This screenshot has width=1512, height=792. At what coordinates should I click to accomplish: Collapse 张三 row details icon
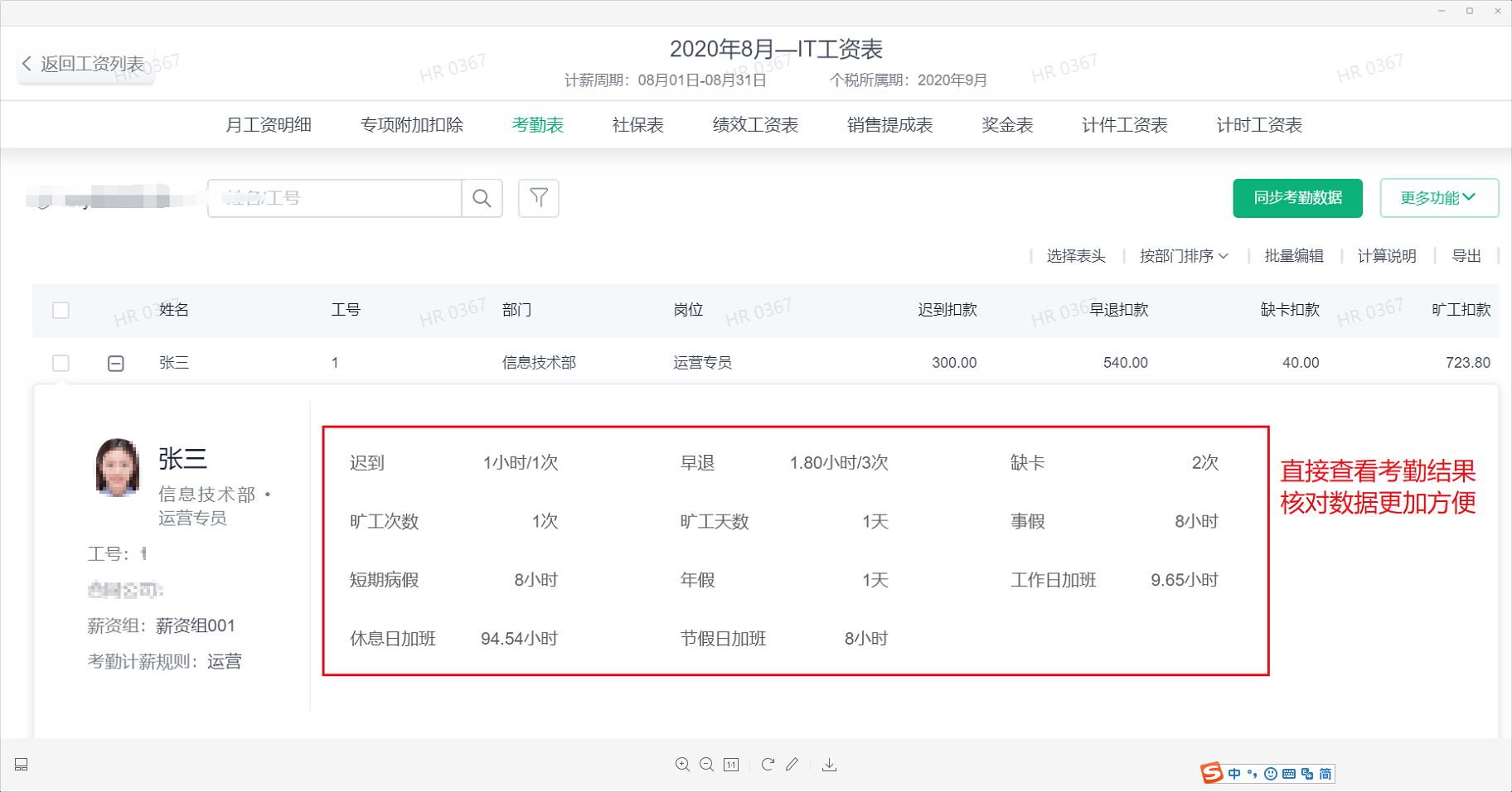[x=116, y=363]
